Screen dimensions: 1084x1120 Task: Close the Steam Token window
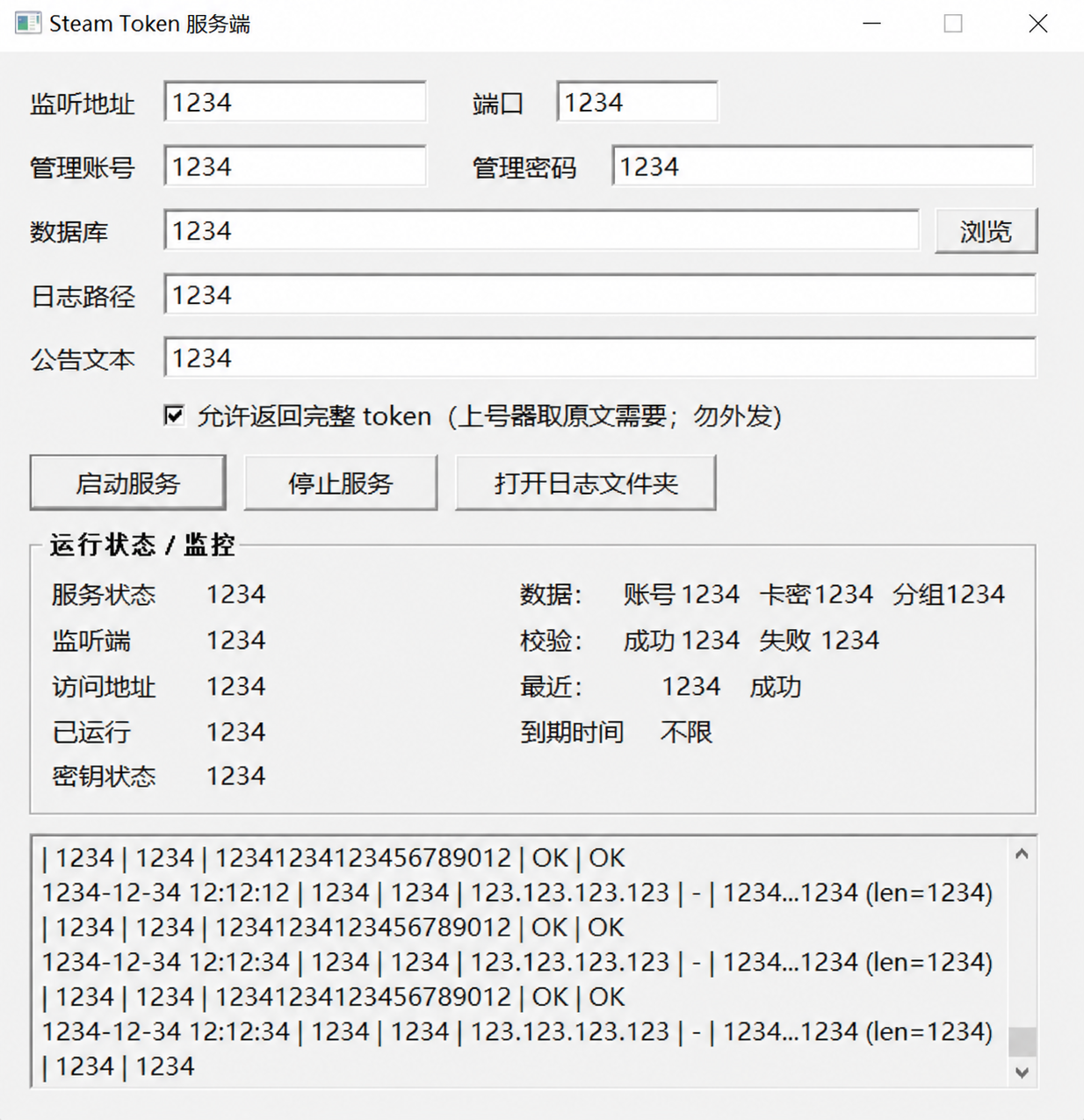1037,24
